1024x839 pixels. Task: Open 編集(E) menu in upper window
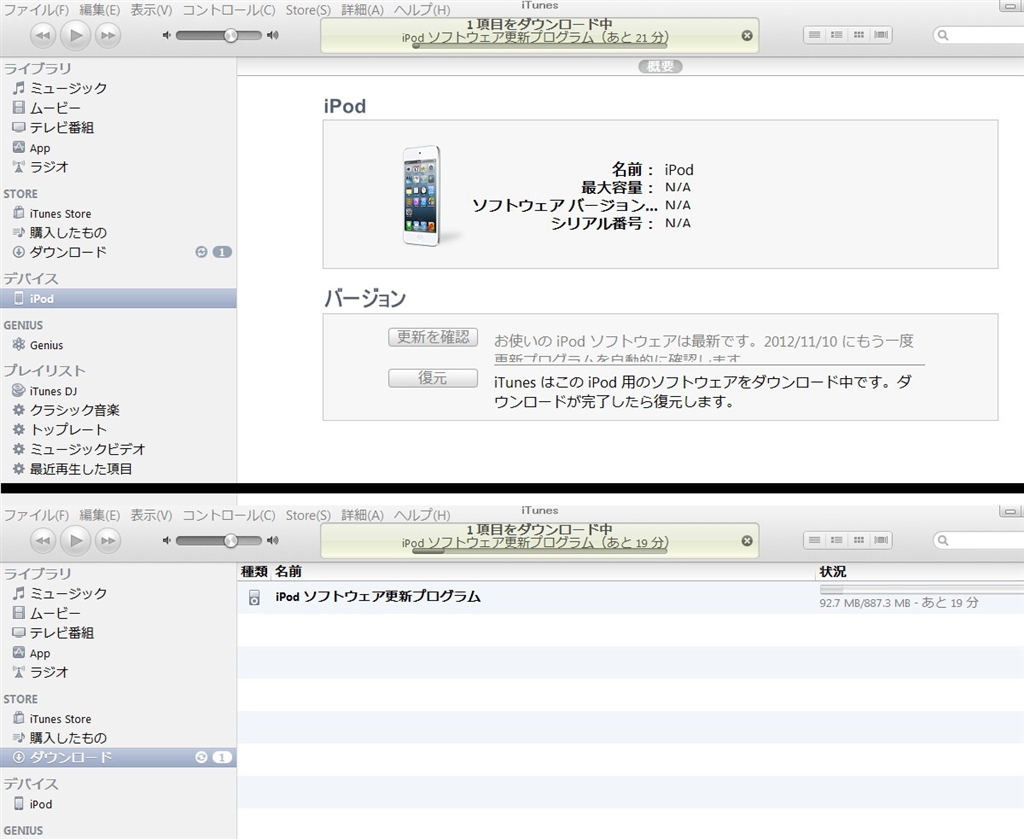tap(100, 10)
